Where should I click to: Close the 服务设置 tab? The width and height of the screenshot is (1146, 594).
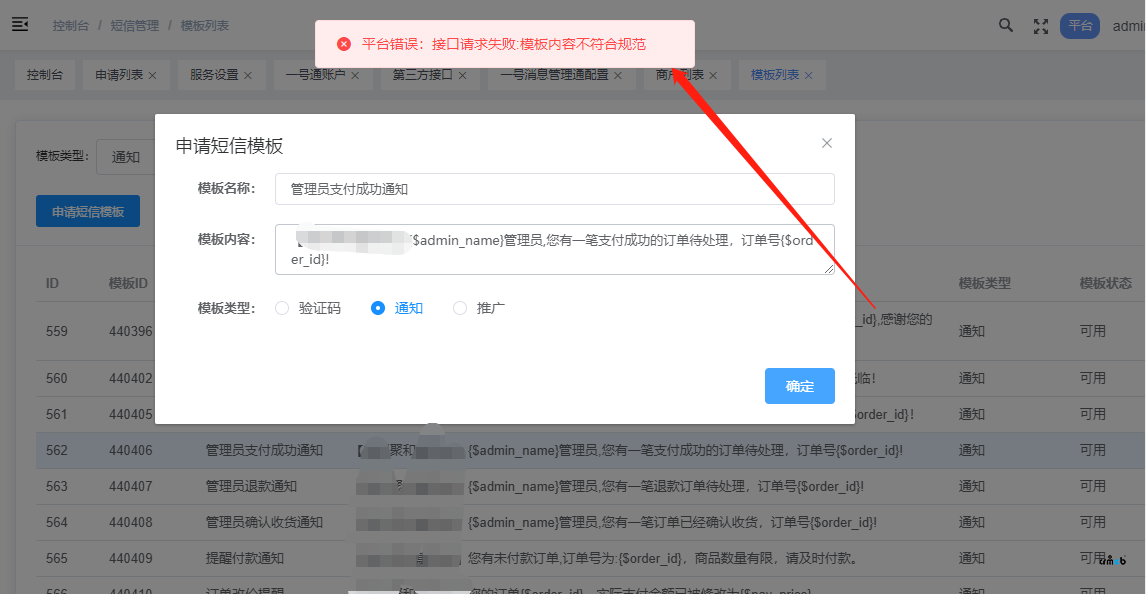tap(248, 75)
